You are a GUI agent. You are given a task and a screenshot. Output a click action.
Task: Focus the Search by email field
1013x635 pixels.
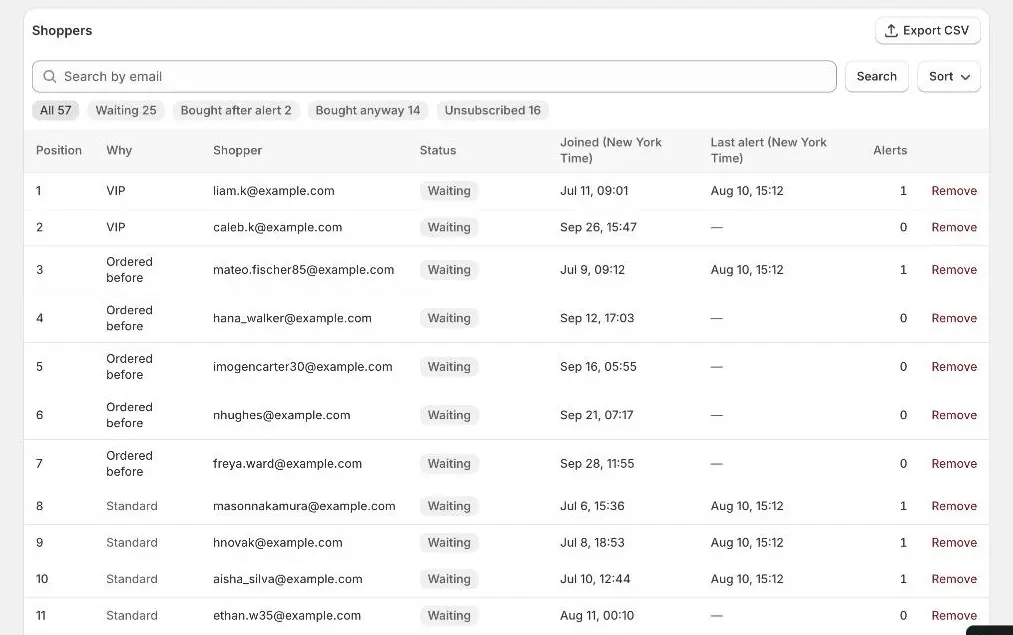(434, 76)
